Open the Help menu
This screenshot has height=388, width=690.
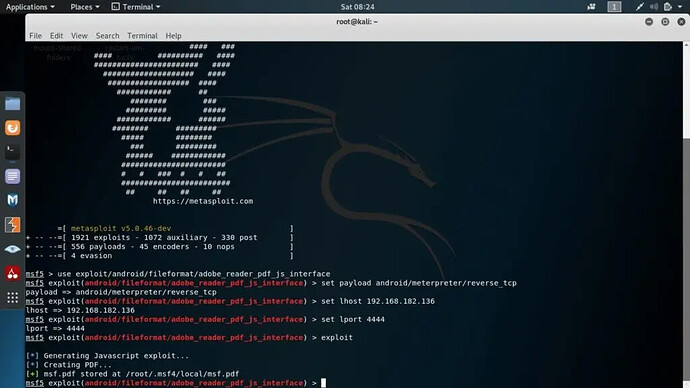click(173, 36)
